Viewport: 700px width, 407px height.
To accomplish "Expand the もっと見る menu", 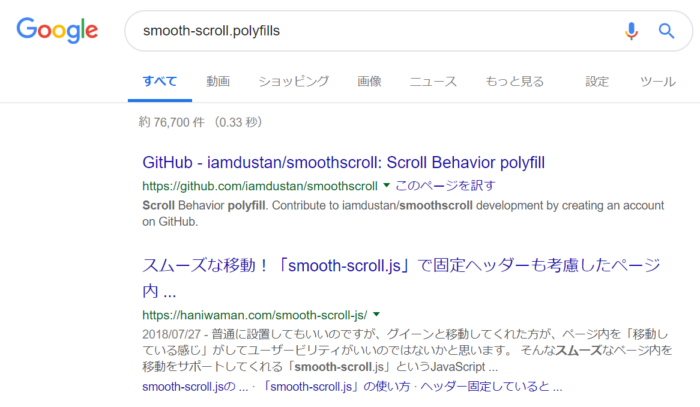I will pyautogui.click(x=514, y=82).
